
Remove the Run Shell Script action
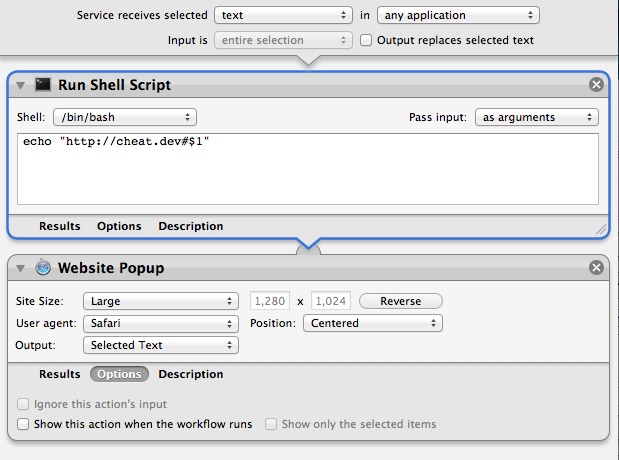596,85
